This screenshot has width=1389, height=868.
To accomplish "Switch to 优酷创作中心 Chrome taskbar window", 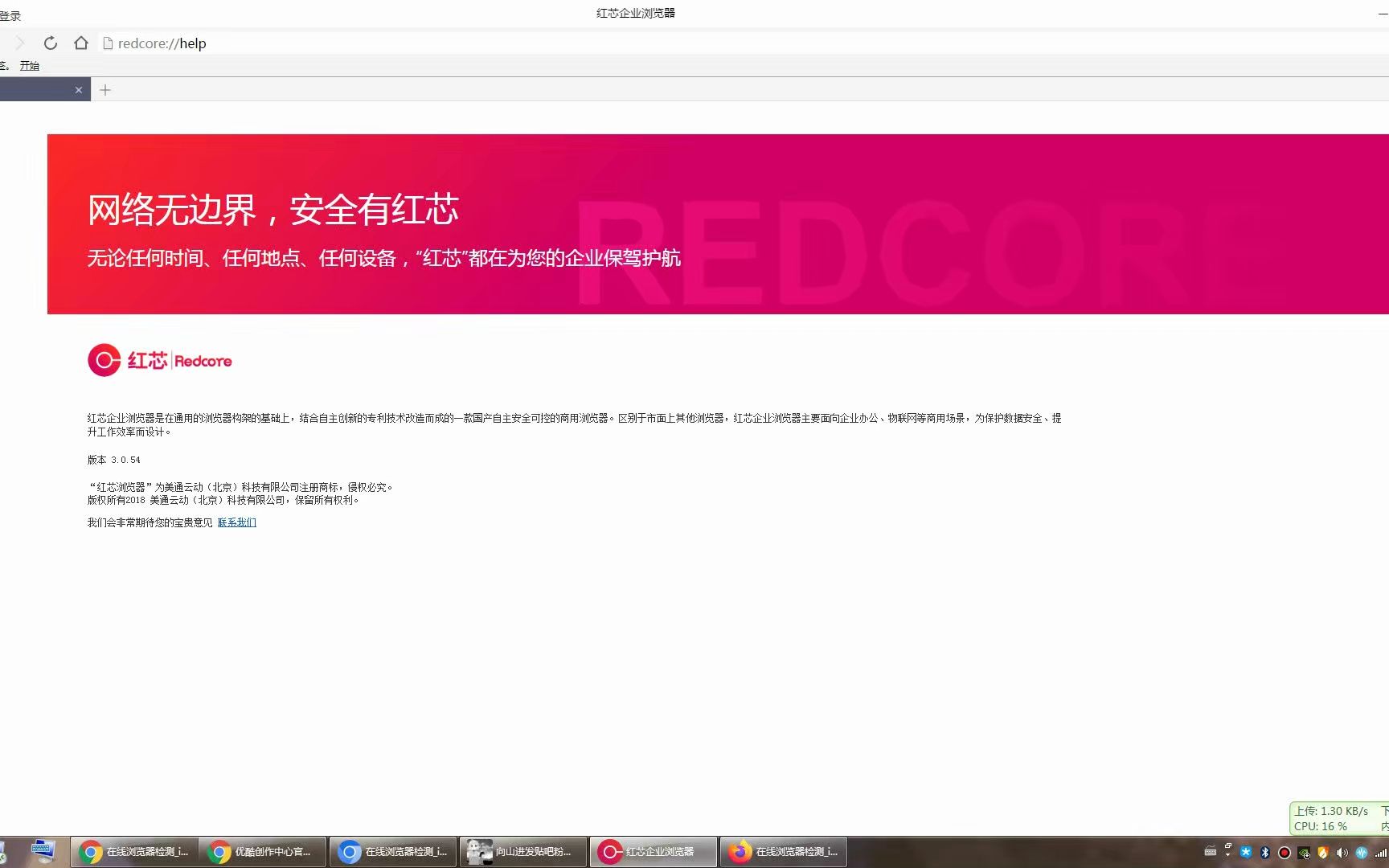I will [x=264, y=852].
